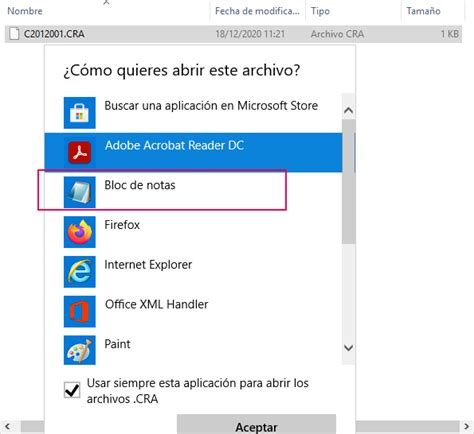The height and width of the screenshot is (434, 474).
Task: Pick Firefox to open the file
Action: tap(193, 232)
